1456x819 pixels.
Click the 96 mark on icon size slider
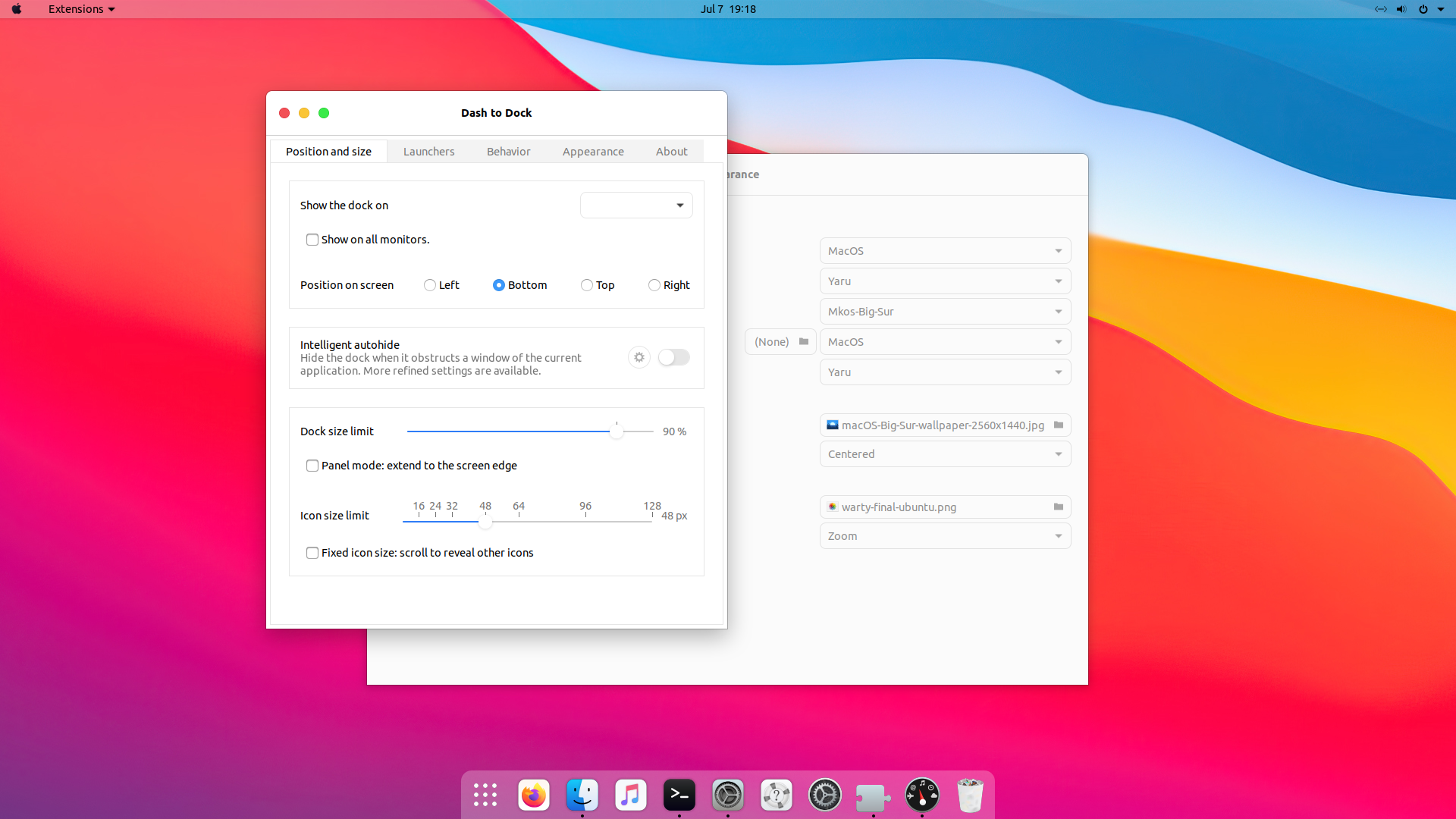(585, 506)
